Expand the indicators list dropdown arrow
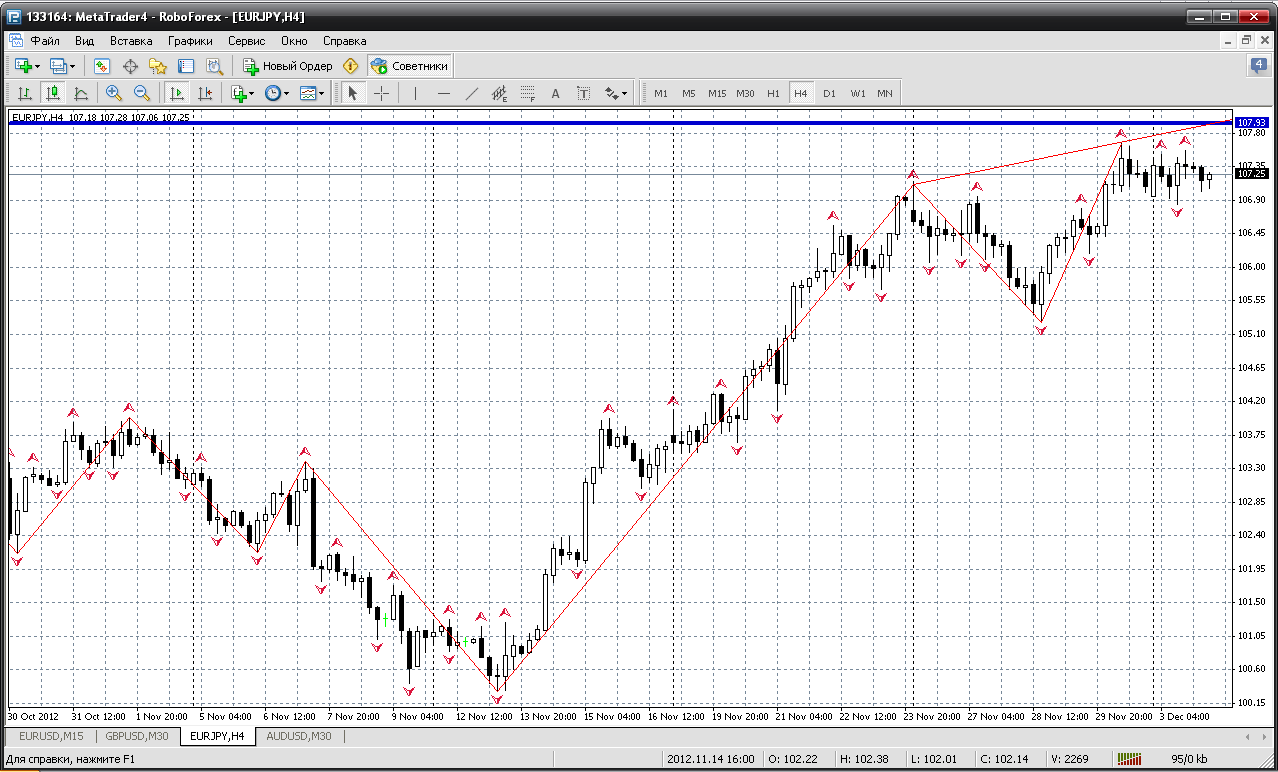Screen dimensions: 1278x772 click(x=252, y=93)
